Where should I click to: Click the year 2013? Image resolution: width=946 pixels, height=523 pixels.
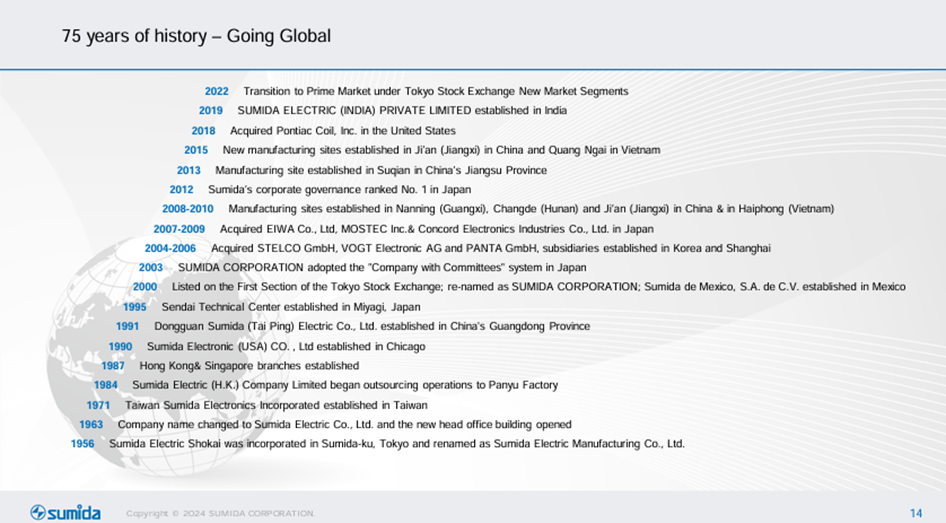click(188, 170)
